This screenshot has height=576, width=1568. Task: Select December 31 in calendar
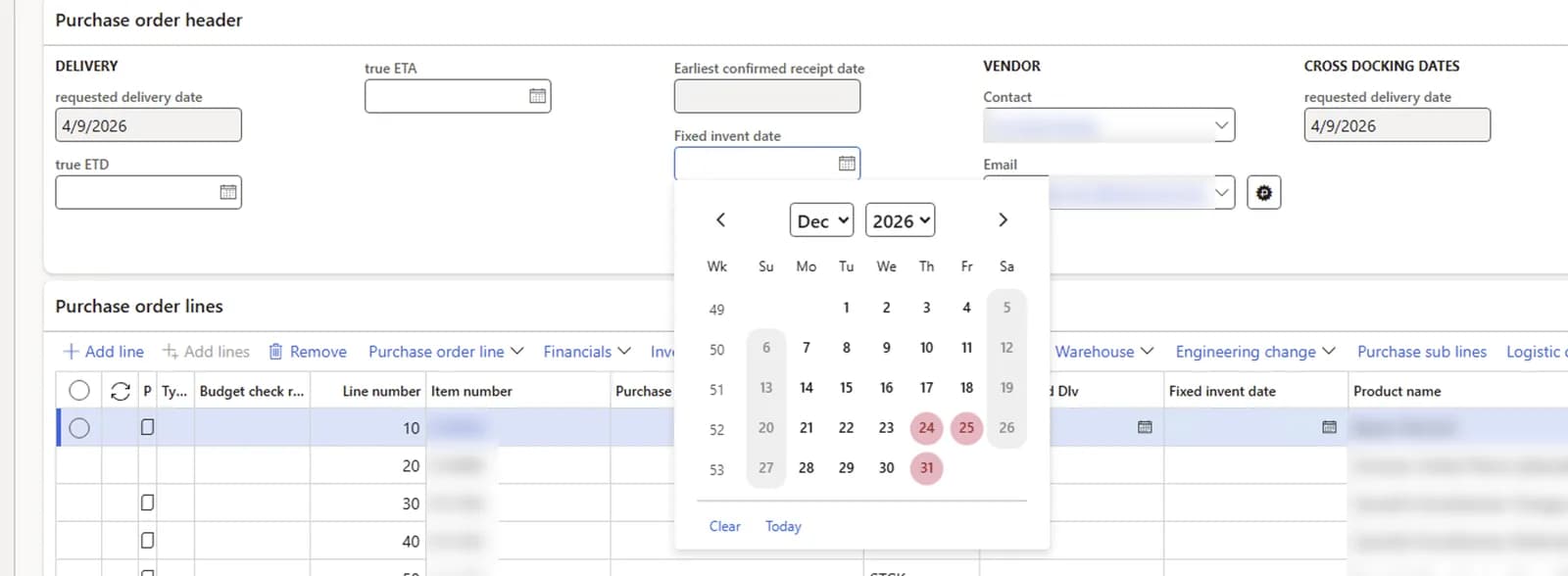tap(926, 468)
